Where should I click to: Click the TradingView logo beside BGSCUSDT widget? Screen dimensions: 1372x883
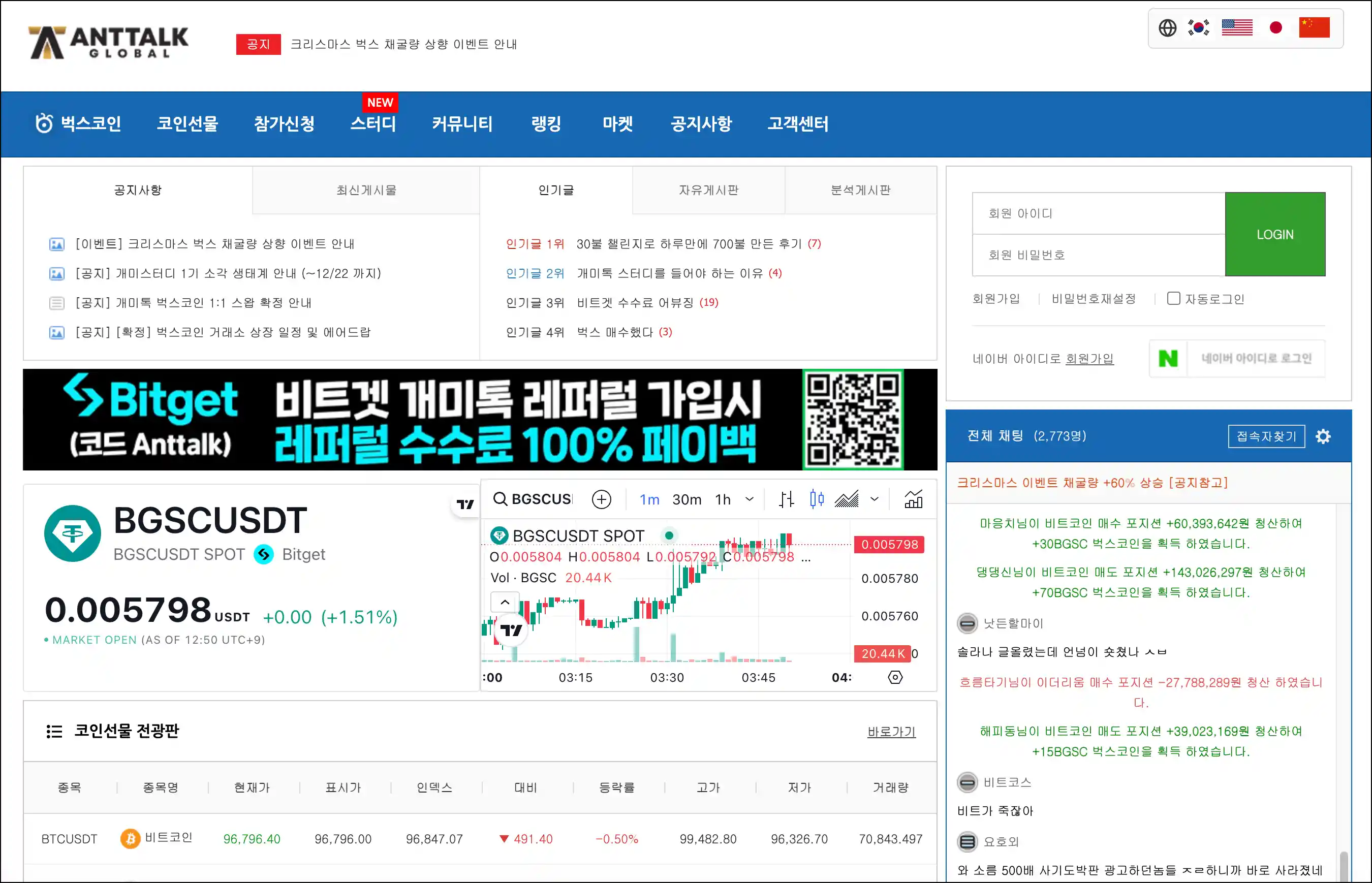pyautogui.click(x=465, y=504)
